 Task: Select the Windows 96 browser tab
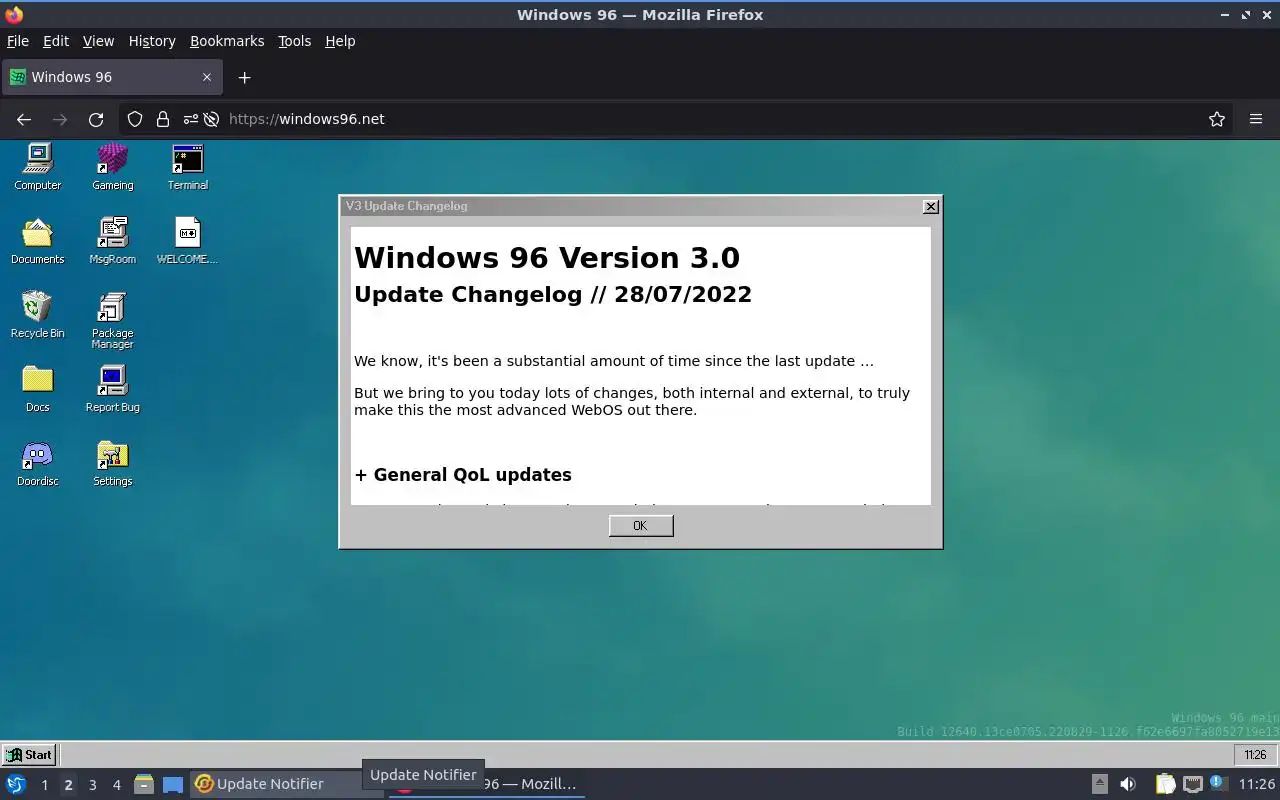click(x=112, y=77)
